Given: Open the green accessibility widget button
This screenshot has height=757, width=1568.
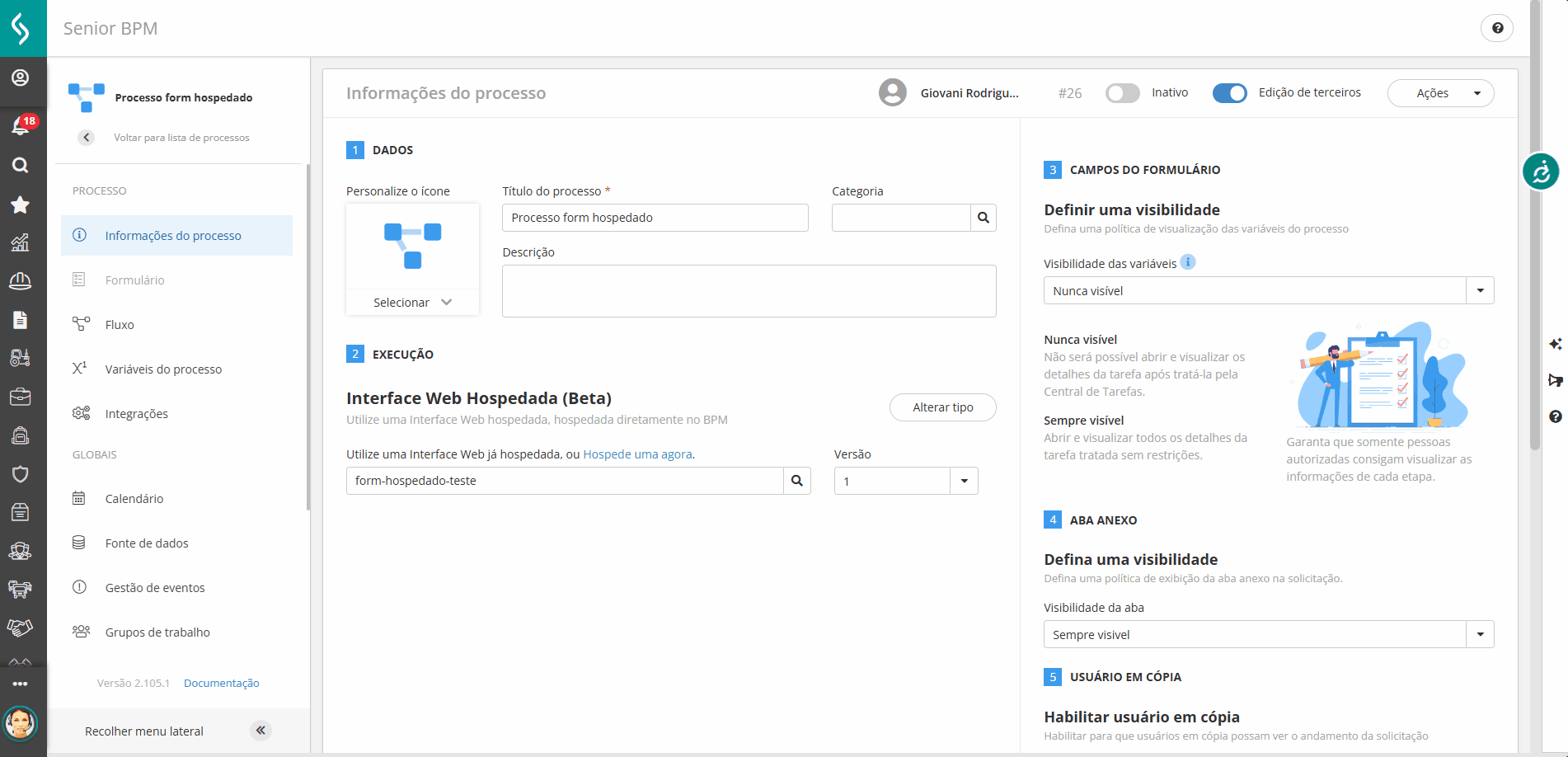Looking at the screenshot, I should click(1541, 172).
